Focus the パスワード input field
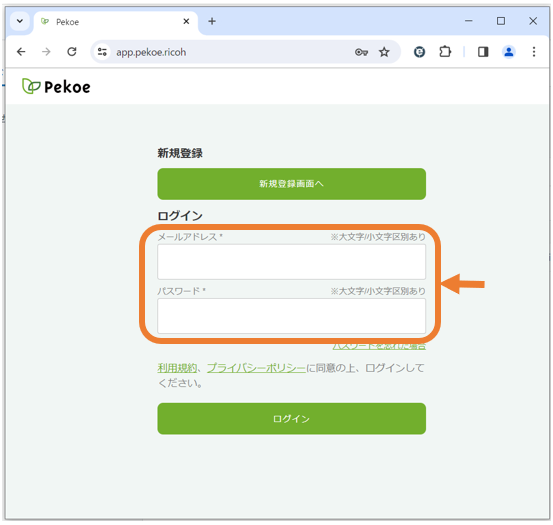Viewport: 553px width, 525px height. coord(291,316)
